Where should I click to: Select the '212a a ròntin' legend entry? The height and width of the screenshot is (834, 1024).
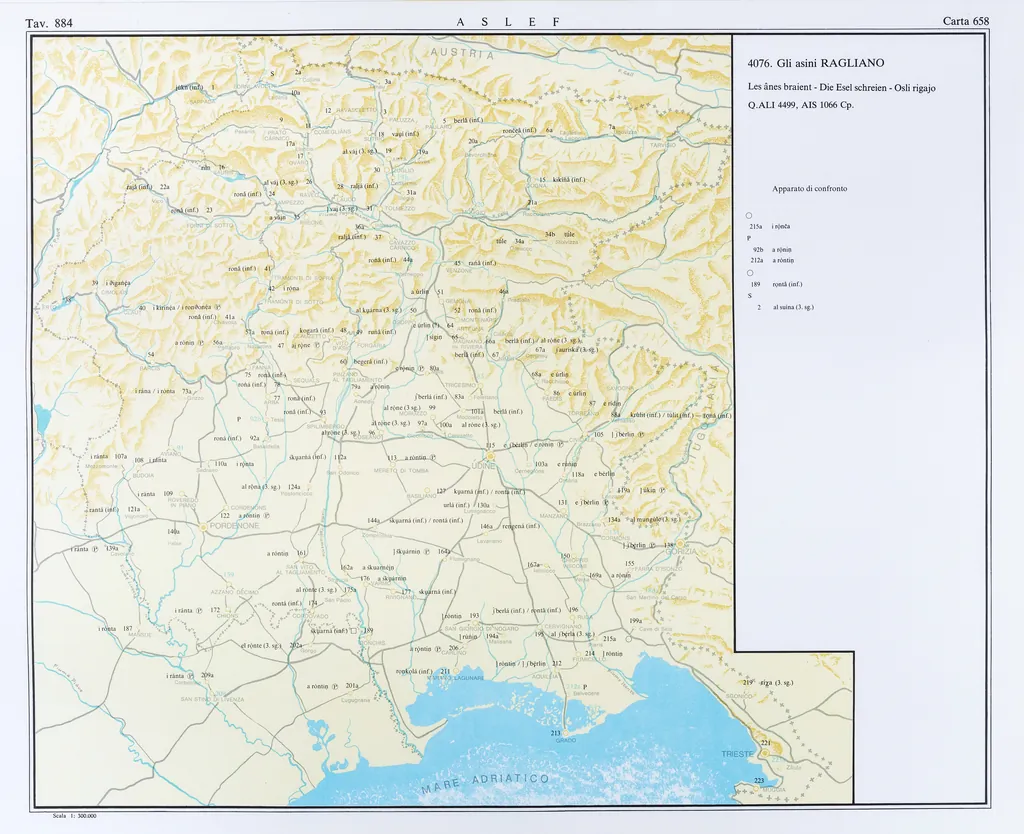tap(773, 260)
